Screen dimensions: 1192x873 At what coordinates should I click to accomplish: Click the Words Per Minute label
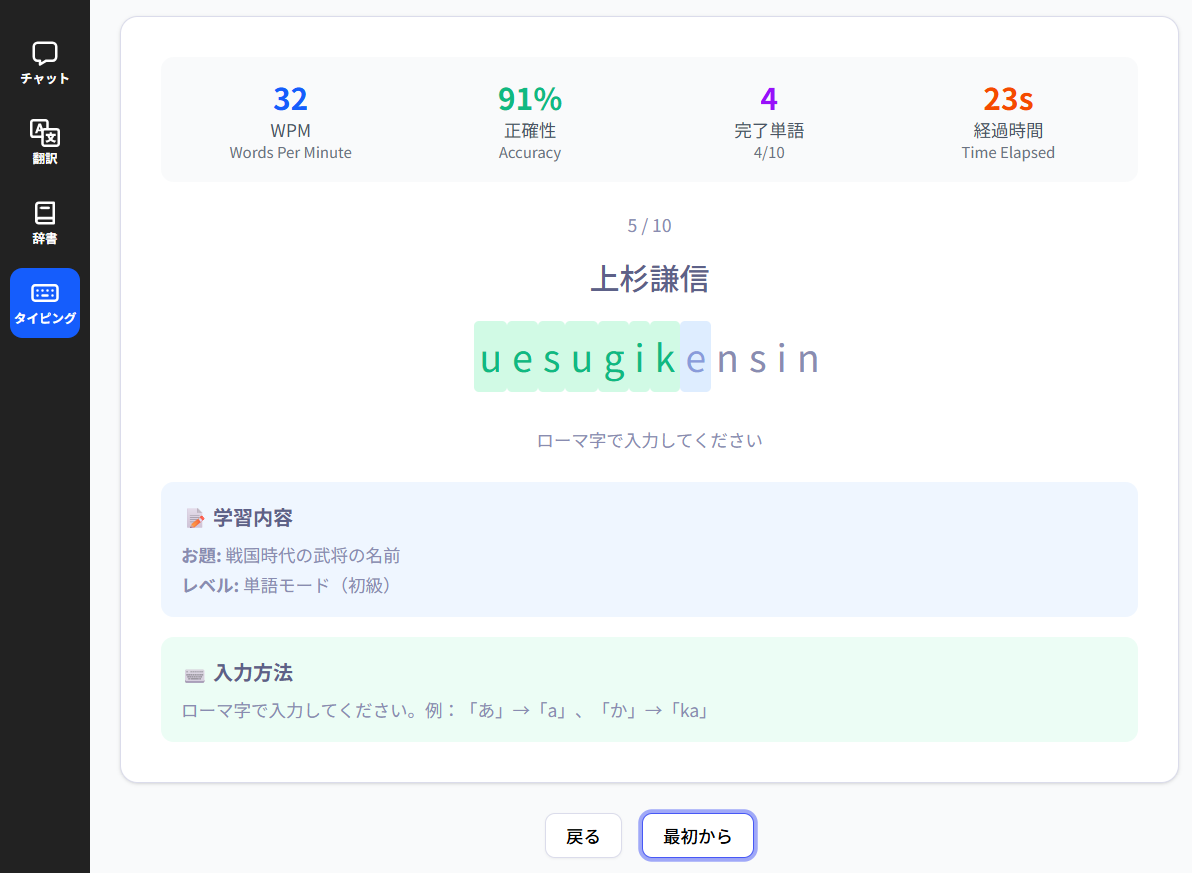[290, 153]
